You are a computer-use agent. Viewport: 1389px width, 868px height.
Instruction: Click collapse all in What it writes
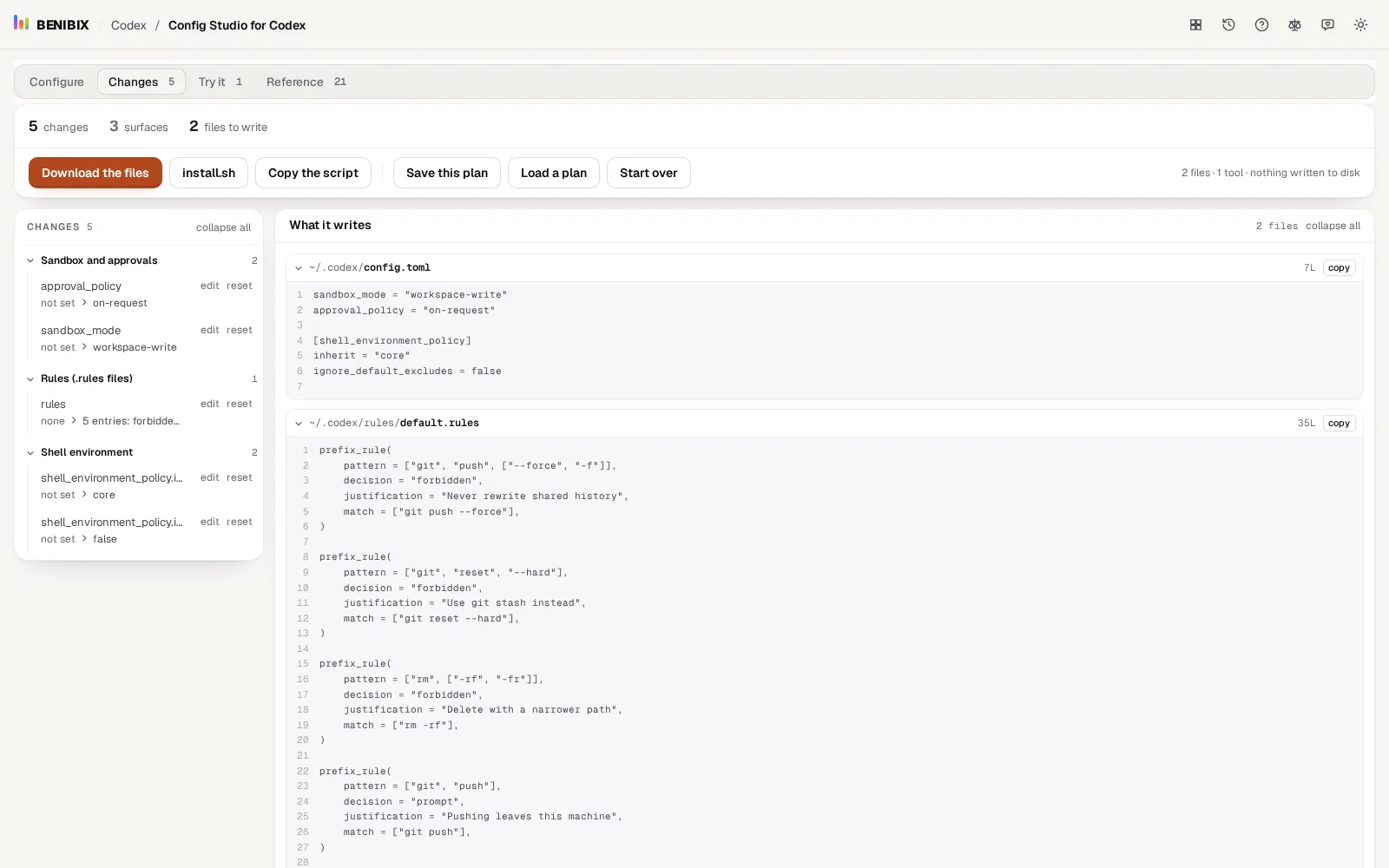(1333, 226)
